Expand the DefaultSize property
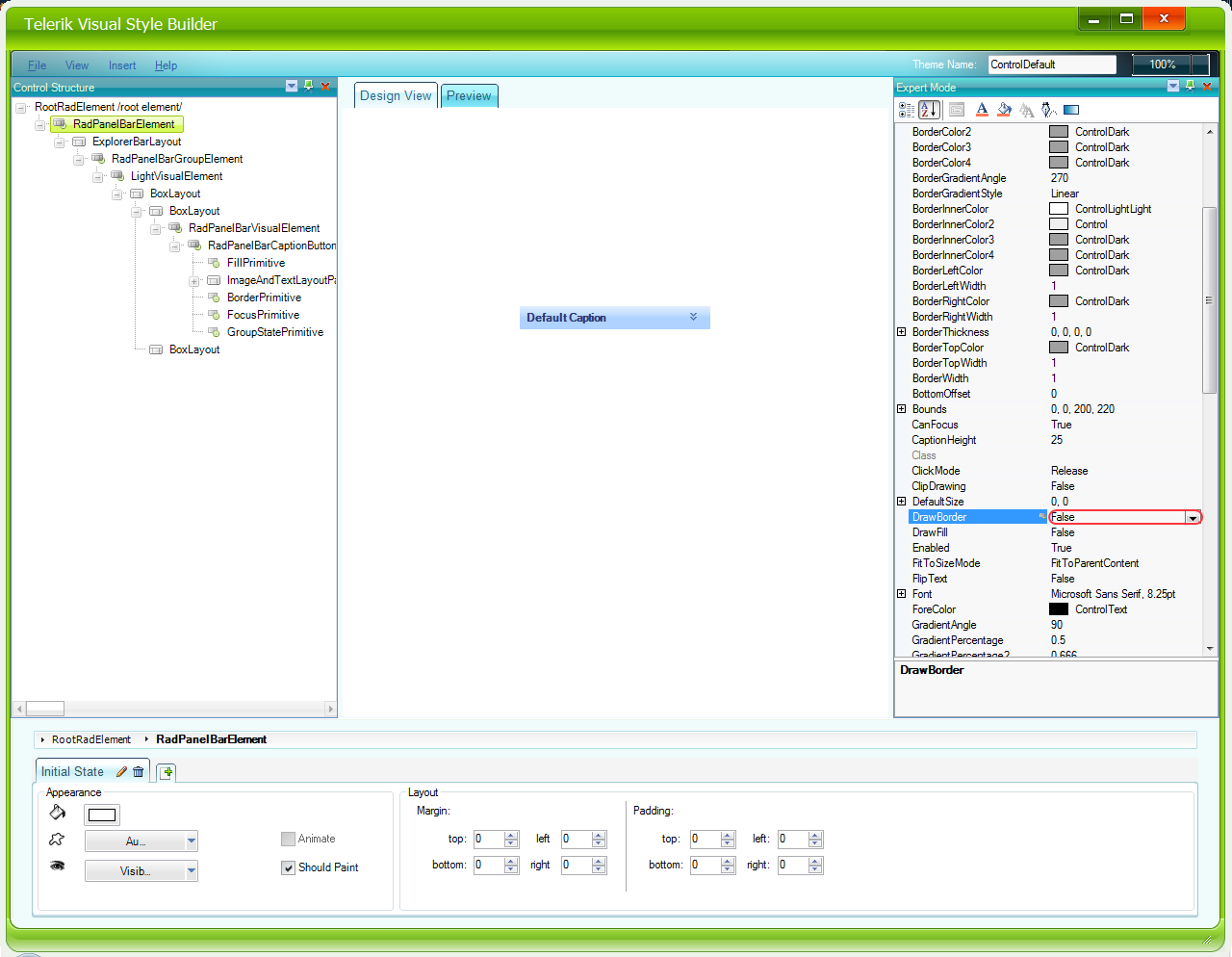1232x957 pixels. tap(902, 502)
